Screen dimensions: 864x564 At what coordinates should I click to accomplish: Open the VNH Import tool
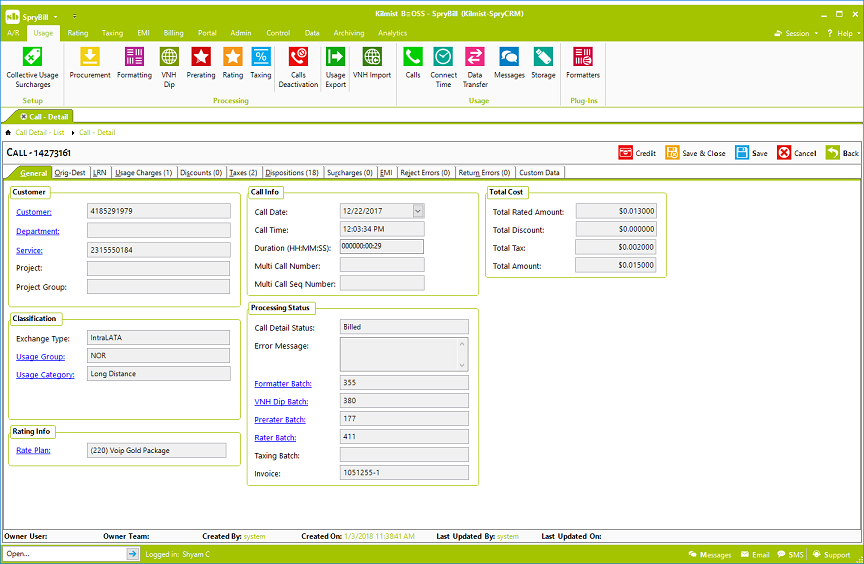372,63
